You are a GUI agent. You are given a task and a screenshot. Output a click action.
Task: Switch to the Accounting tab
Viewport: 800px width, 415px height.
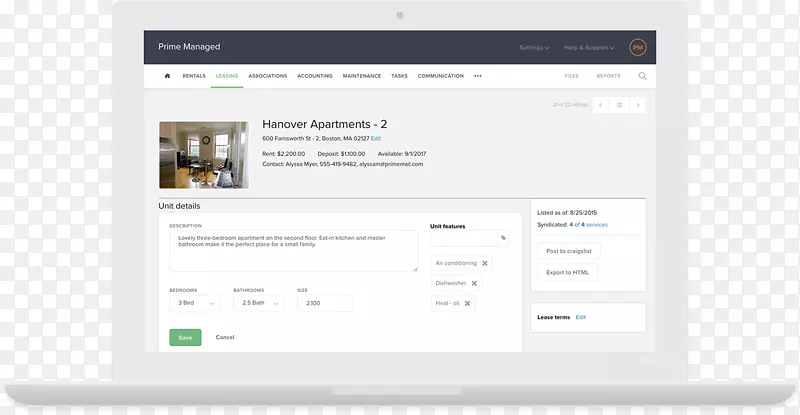click(315, 76)
